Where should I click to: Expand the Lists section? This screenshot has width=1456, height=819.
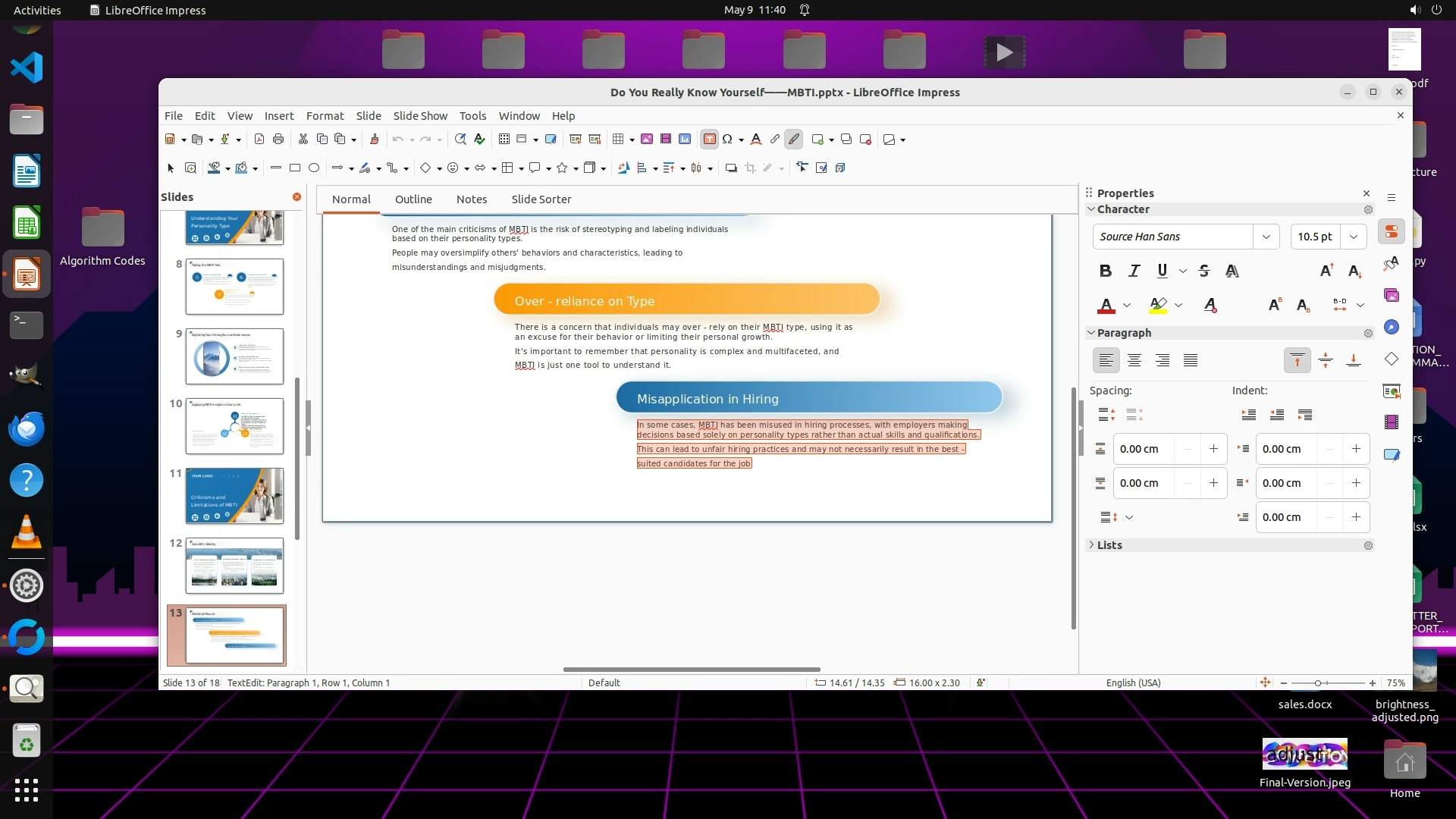[1109, 545]
